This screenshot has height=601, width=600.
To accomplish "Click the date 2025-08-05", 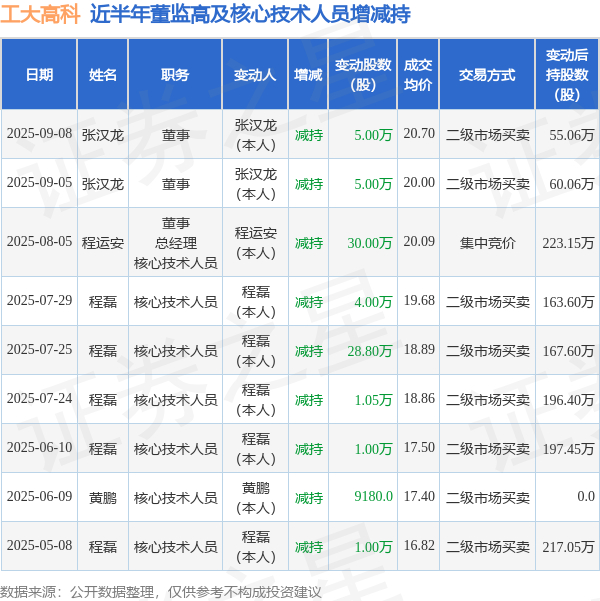I will pyautogui.click(x=39, y=242).
